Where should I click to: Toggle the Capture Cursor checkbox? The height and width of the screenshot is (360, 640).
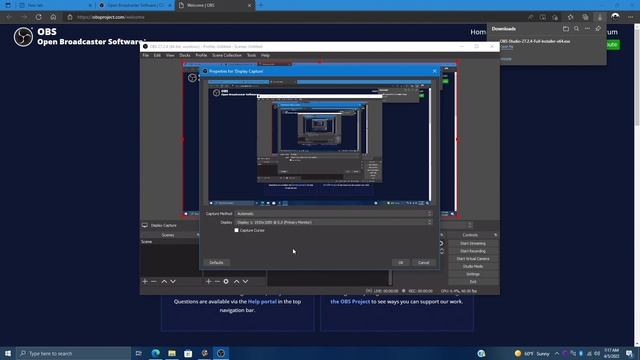pyautogui.click(x=236, y=230)
